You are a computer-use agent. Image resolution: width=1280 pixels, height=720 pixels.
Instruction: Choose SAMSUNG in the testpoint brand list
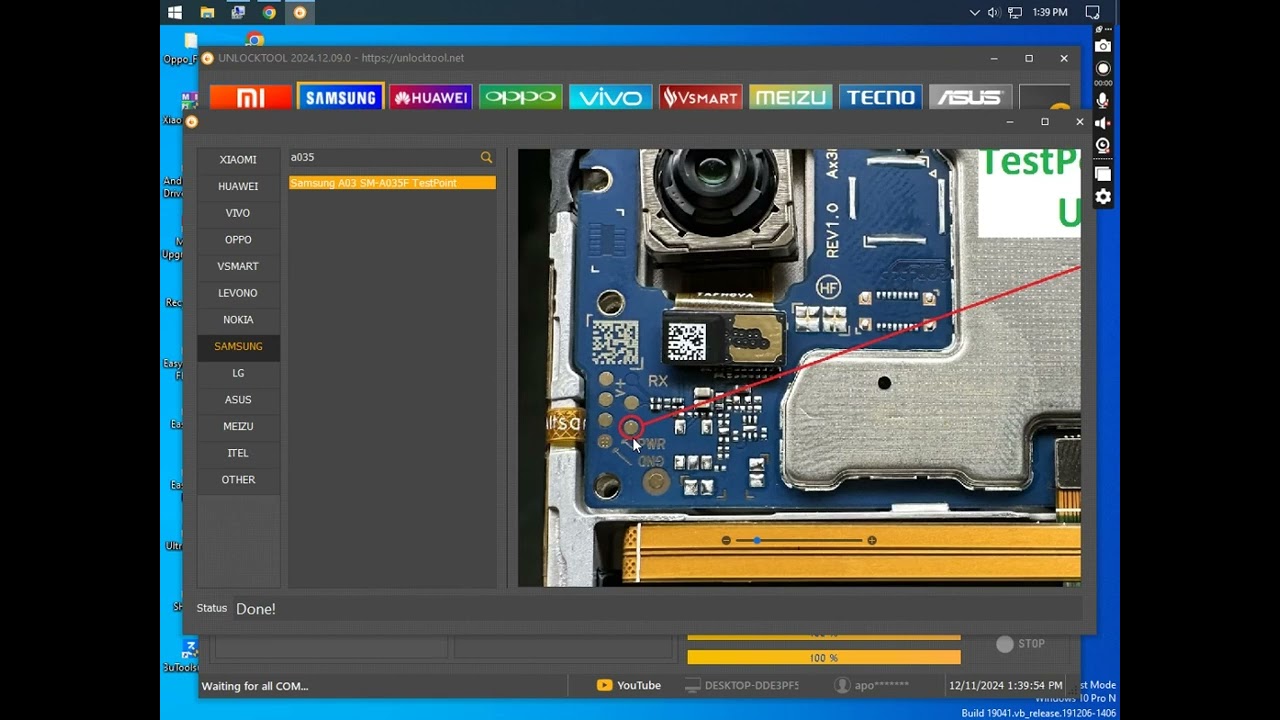click(238, 346)
